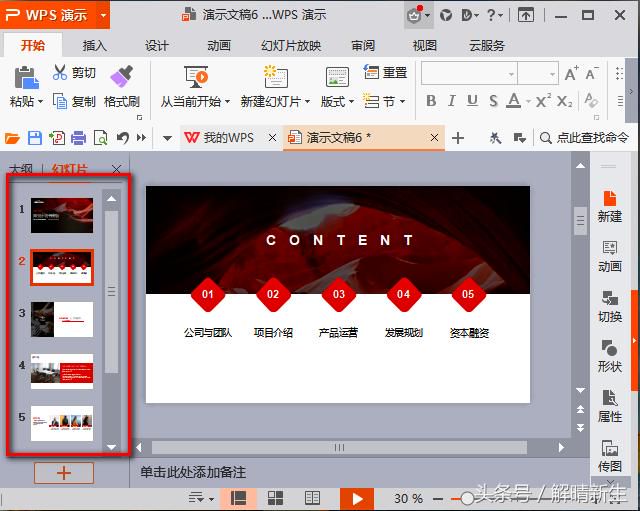Start slideshow with orange play button
Viewport: 640px width, 511px height.
pyautogui.click(x=357, y=498)
